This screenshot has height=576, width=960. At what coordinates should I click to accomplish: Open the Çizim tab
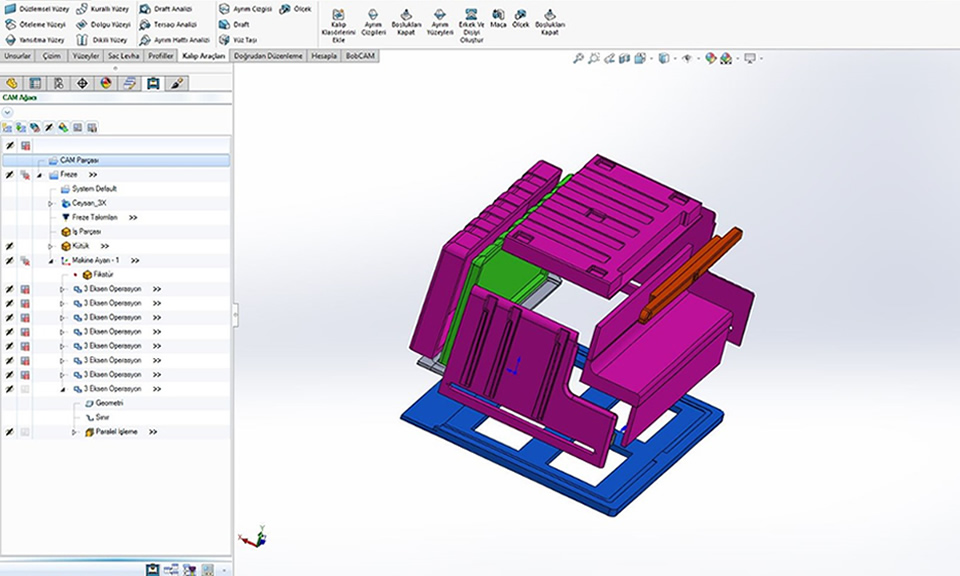(51, 56)
